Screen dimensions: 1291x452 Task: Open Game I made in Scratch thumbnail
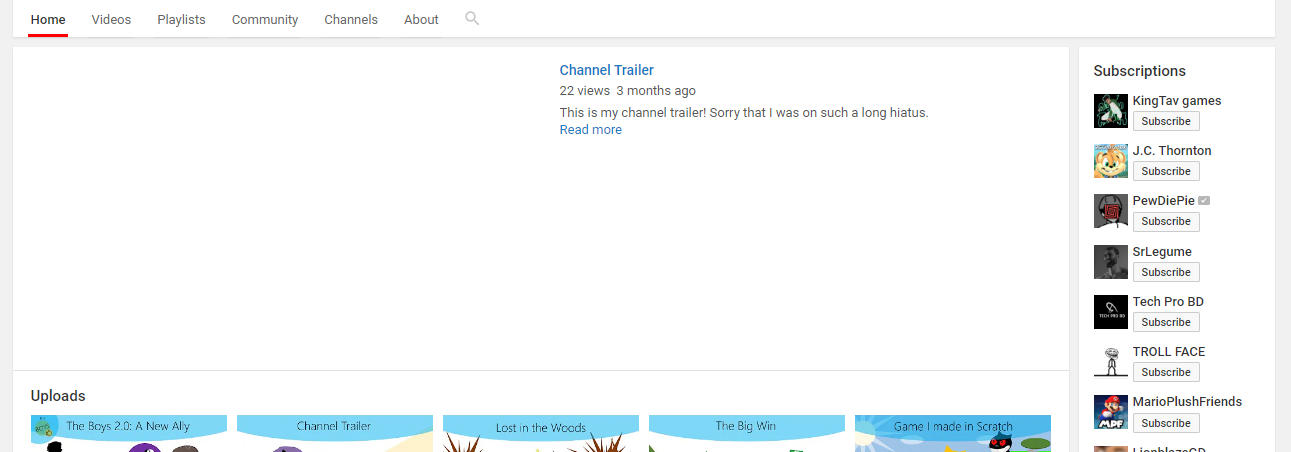953,433
